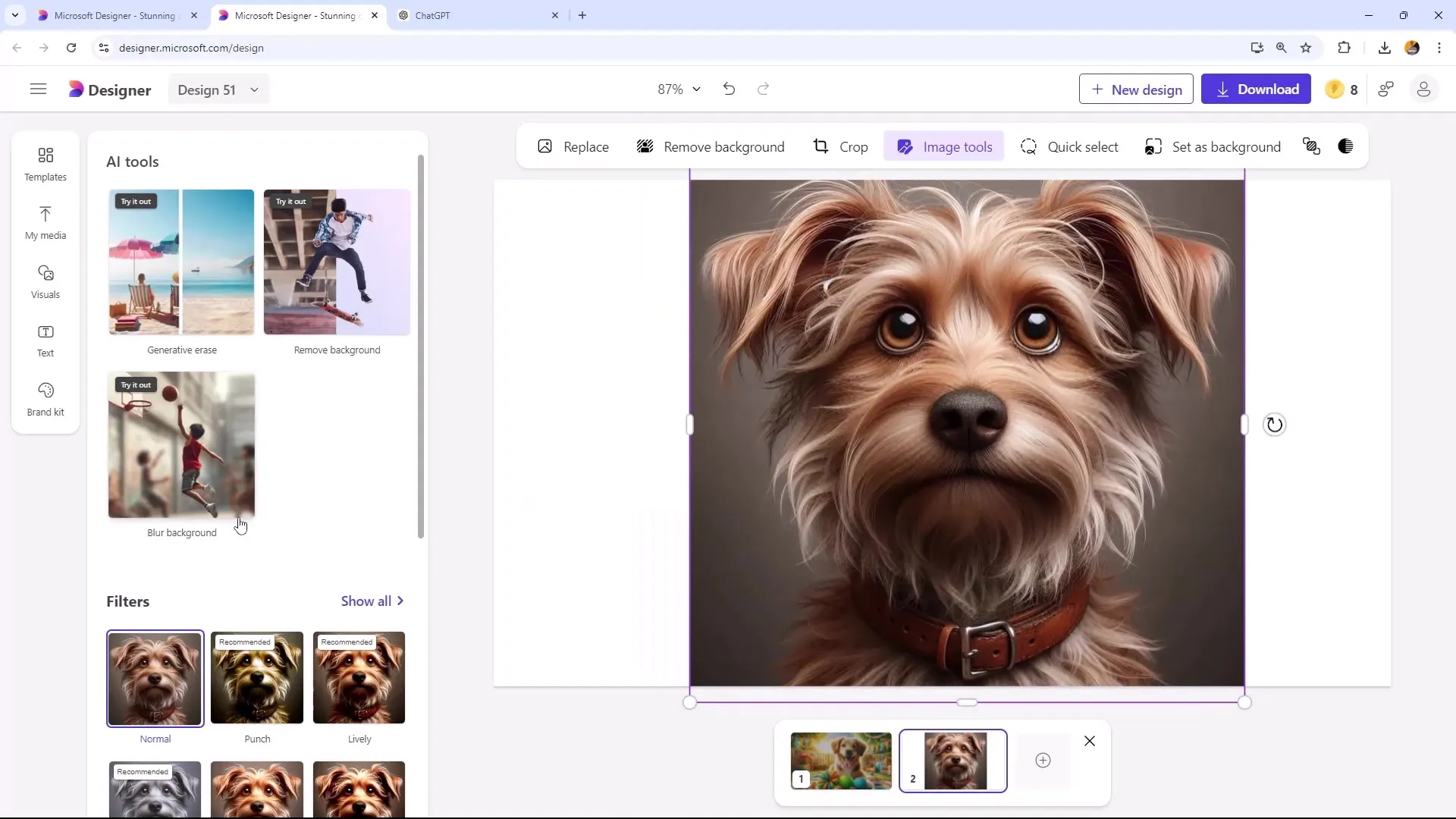Open browser downloads icon
1456x819 pixels.
(x=1385, y=48)
